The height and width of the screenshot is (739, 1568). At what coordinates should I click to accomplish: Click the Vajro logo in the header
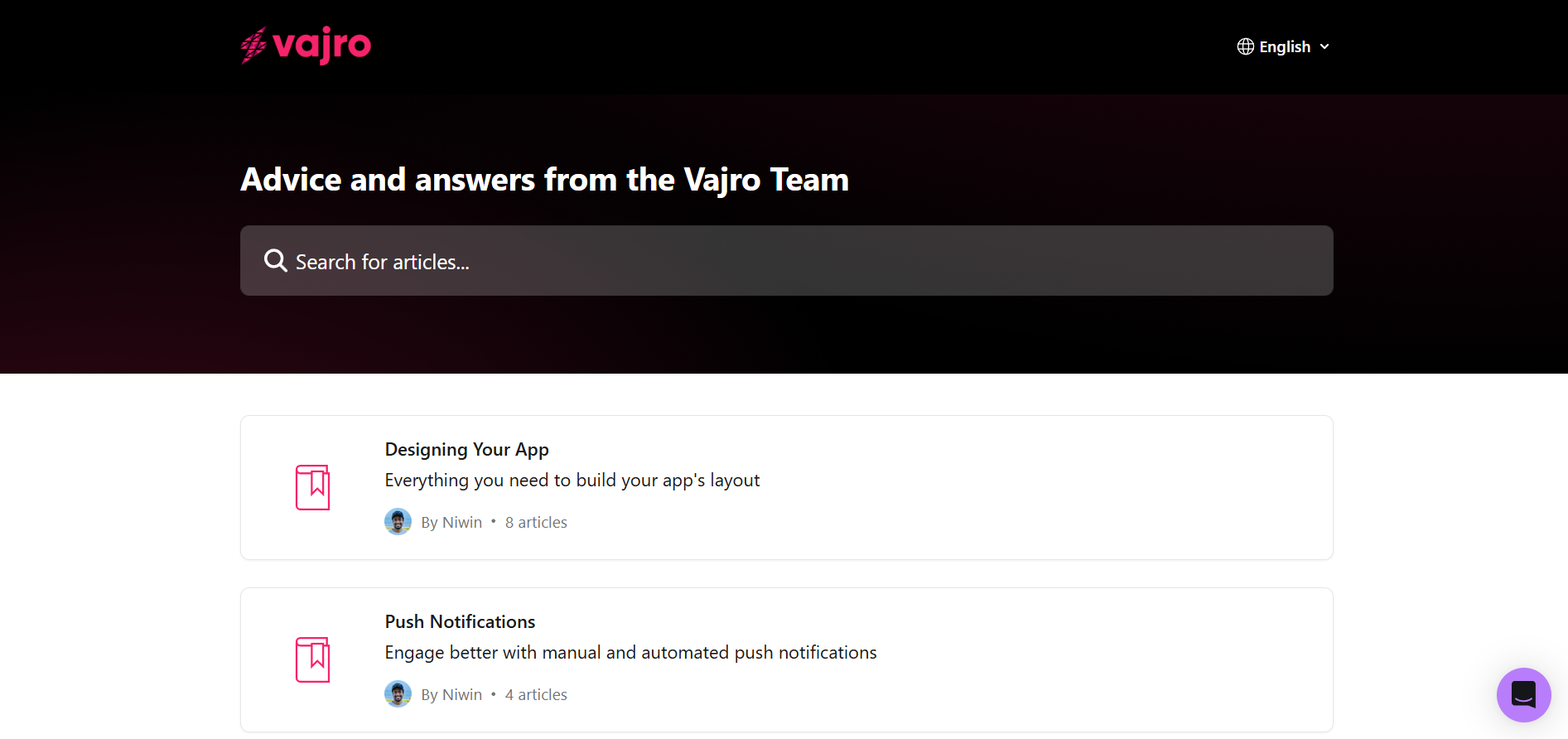point(306,46)
